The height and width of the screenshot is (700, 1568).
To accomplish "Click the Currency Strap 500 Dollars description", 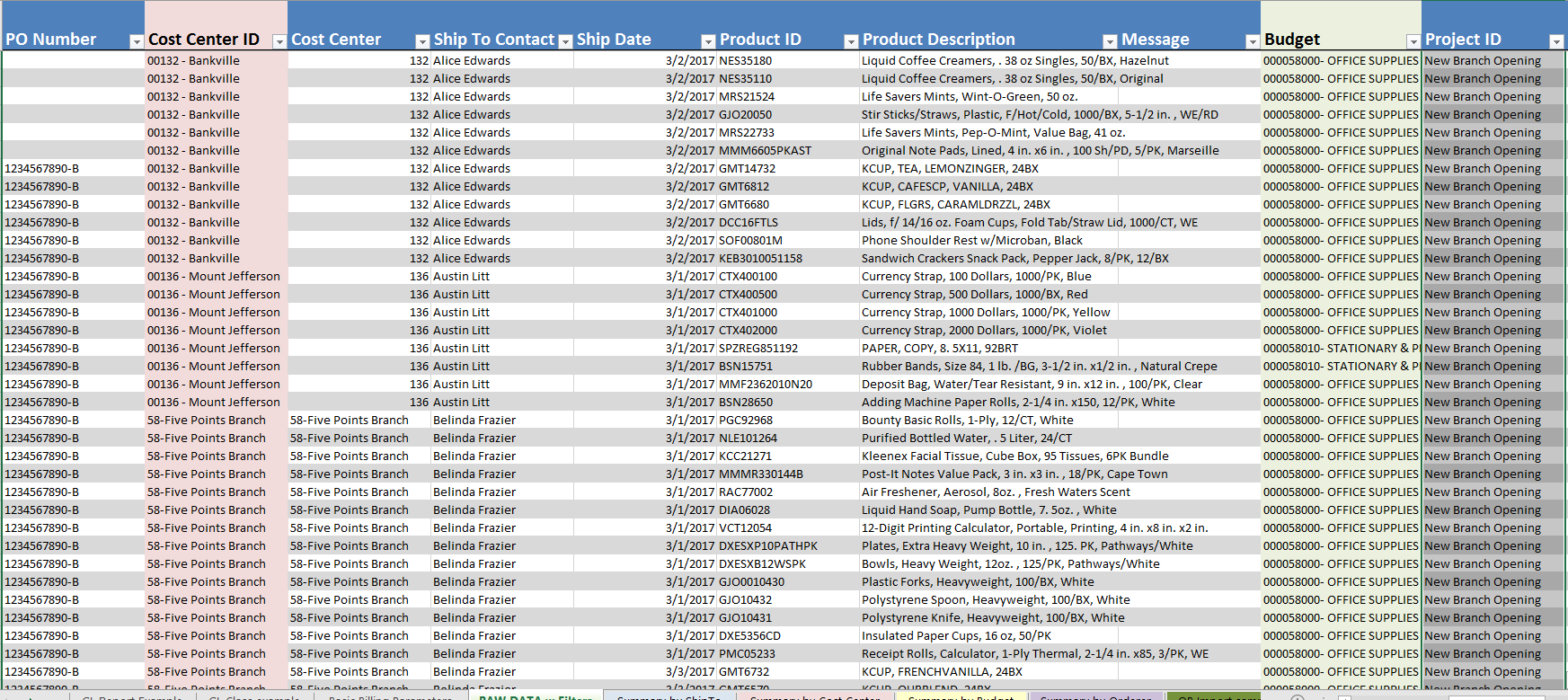I will pyautogui.click(x=974, y=295).
